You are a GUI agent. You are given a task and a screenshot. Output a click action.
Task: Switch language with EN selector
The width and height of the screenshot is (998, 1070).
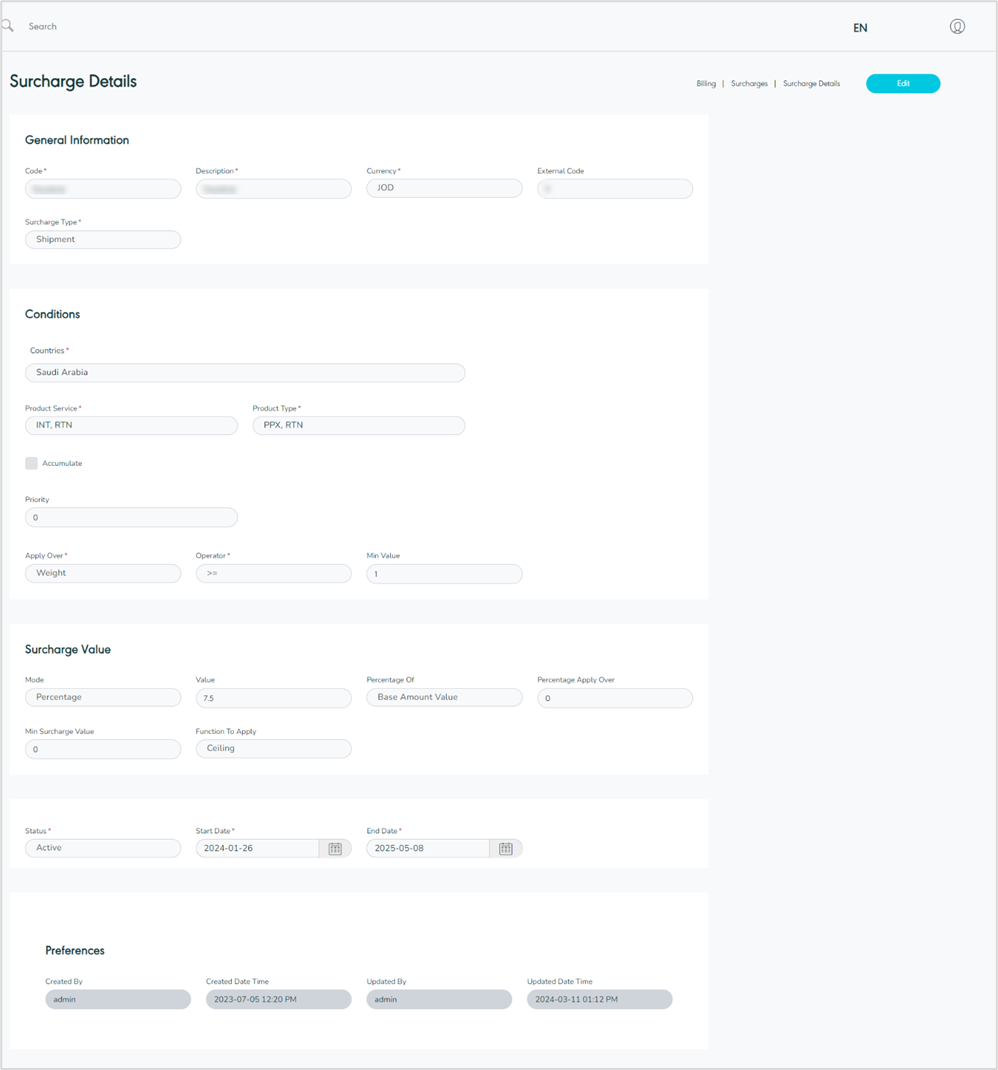coord(860,28)
